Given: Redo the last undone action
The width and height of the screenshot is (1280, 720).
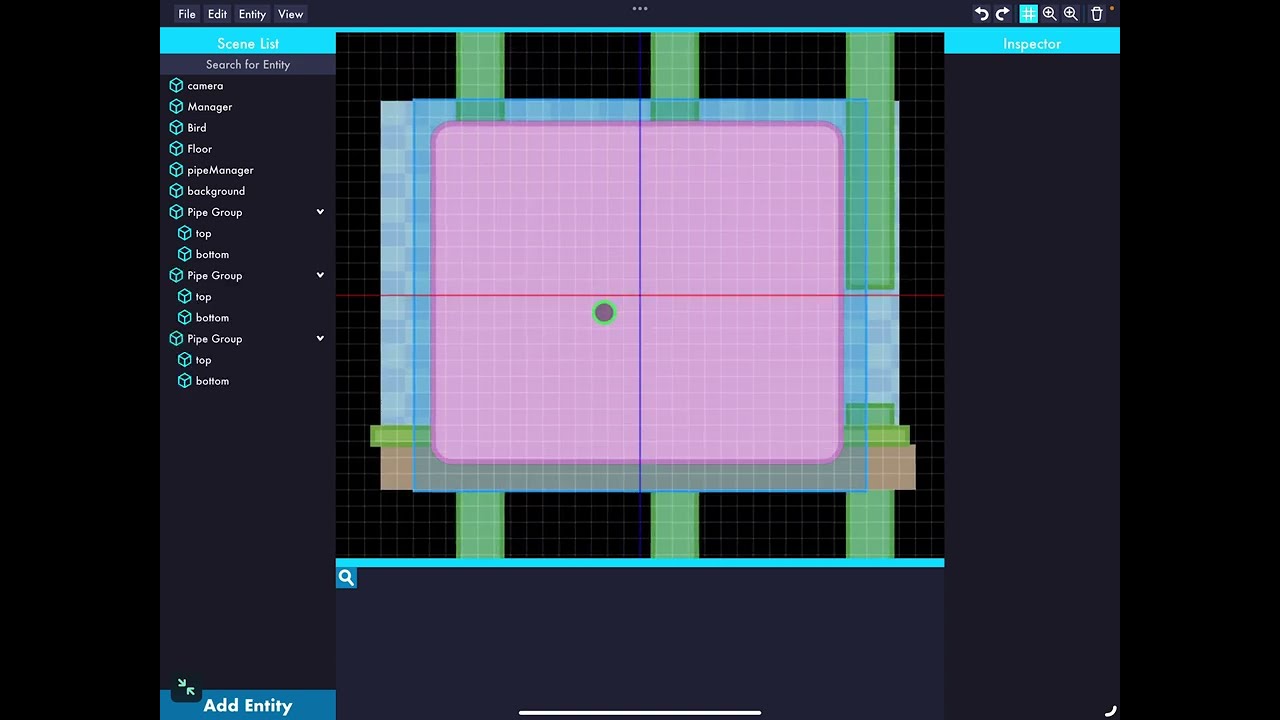Looking at the screenshot, I should 1002,14.
